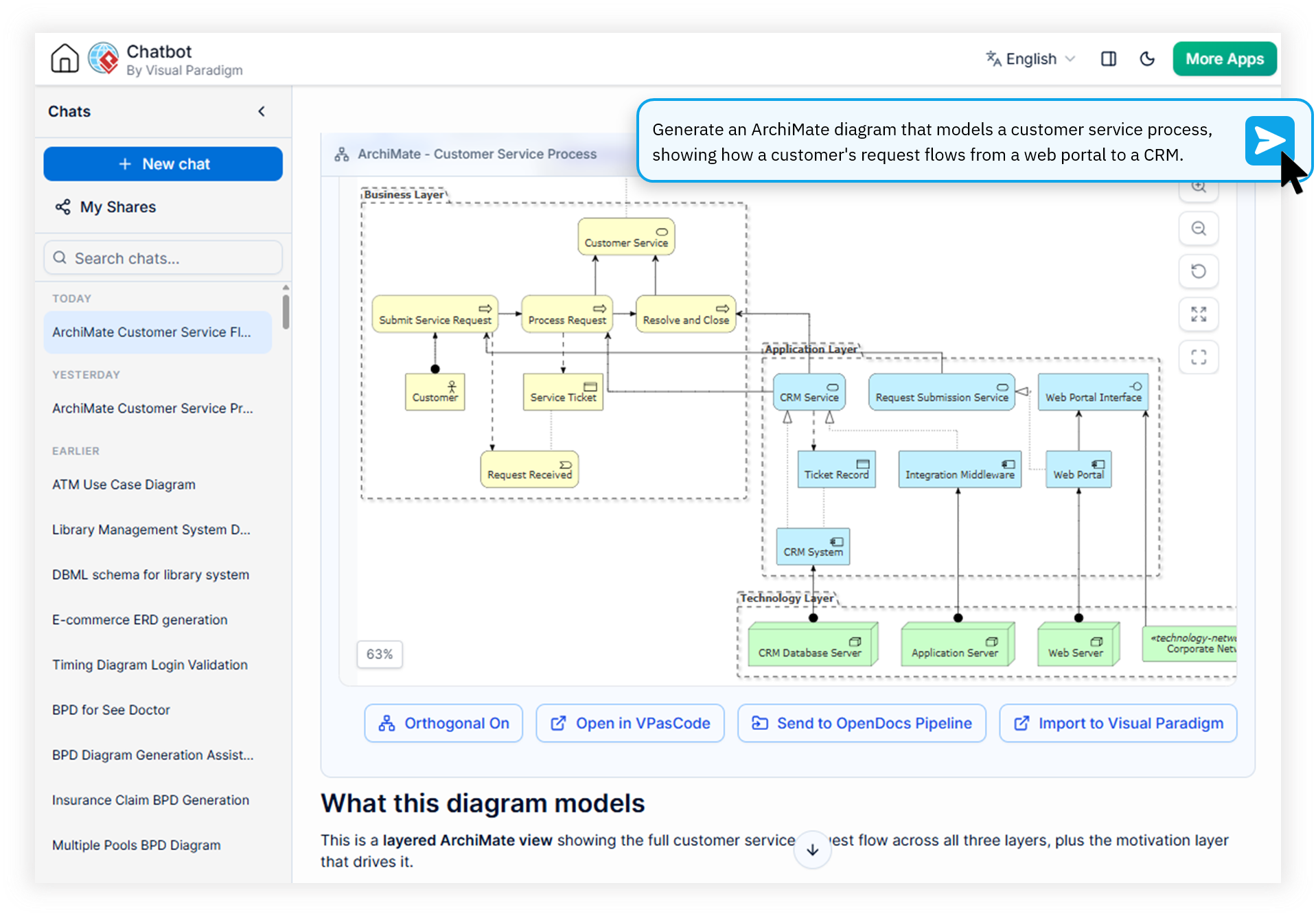Toggle Orthogonal On button
Screen dimensions: 1316x916
pos(443,723)
